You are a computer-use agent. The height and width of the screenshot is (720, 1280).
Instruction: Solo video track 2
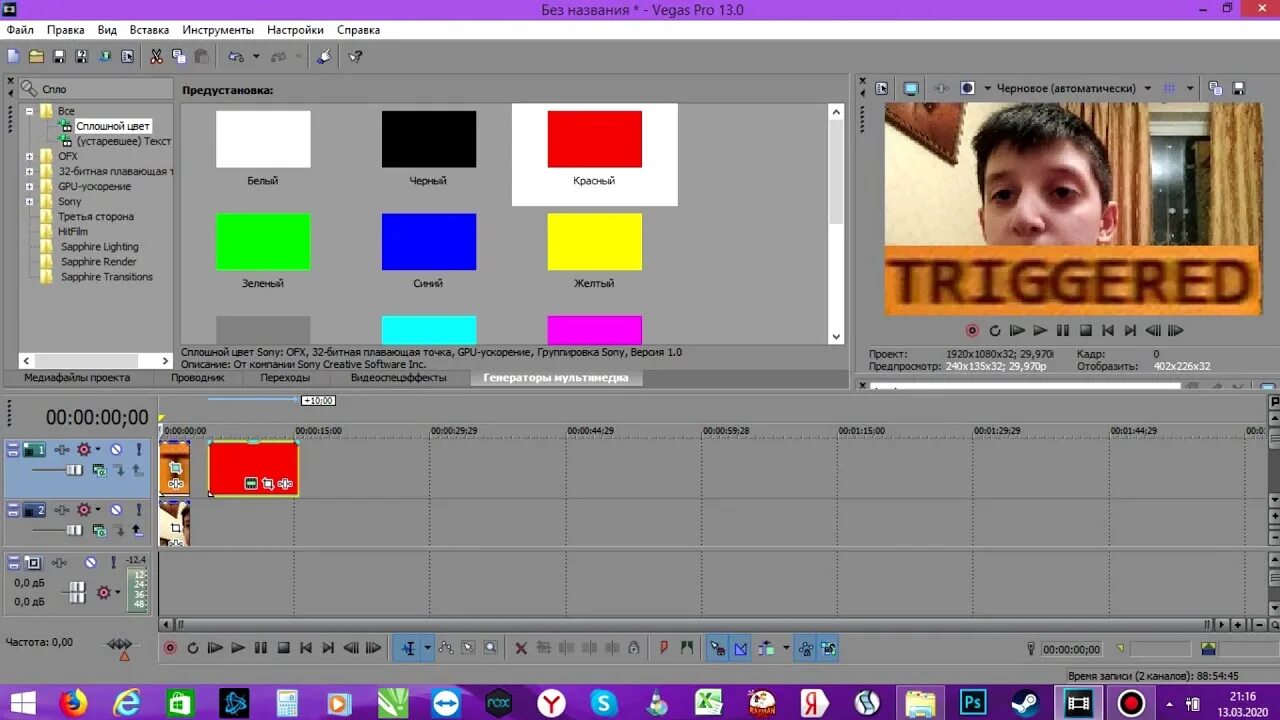click(139, 510)
